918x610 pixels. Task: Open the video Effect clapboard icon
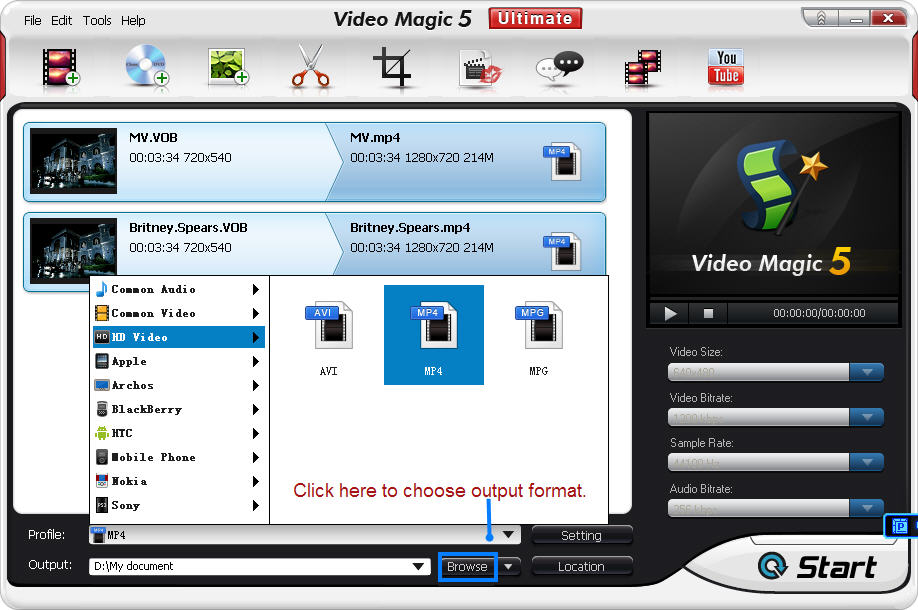click(480, 69)
